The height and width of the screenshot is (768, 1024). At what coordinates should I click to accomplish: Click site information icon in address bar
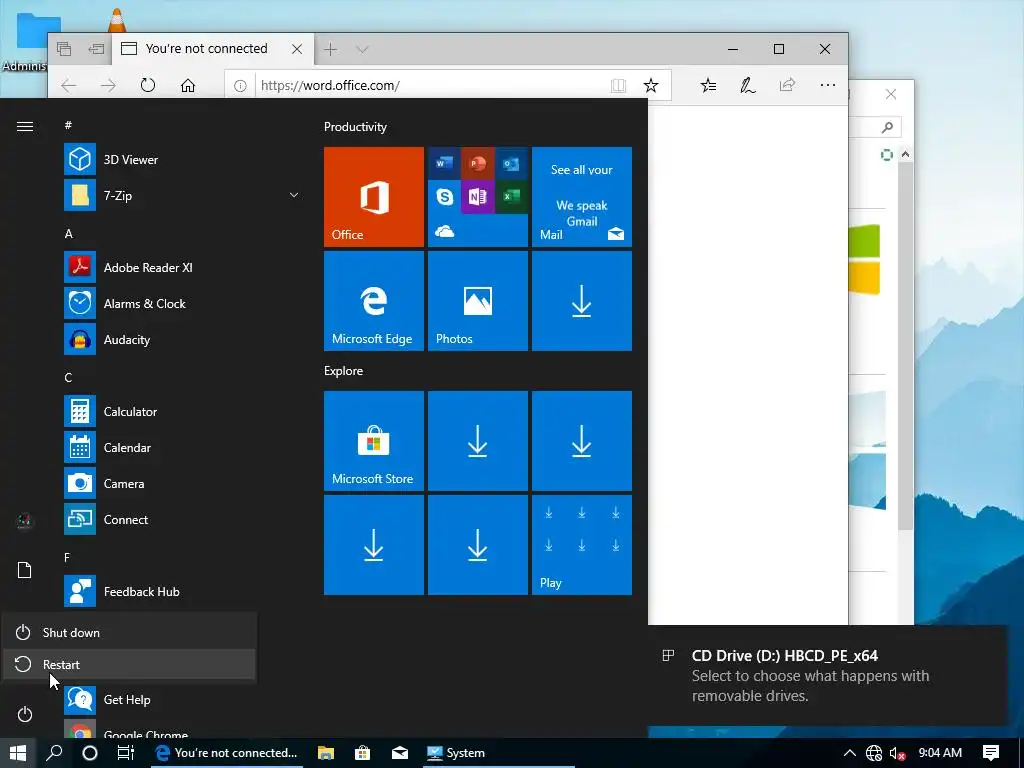[x=240, y=86]
